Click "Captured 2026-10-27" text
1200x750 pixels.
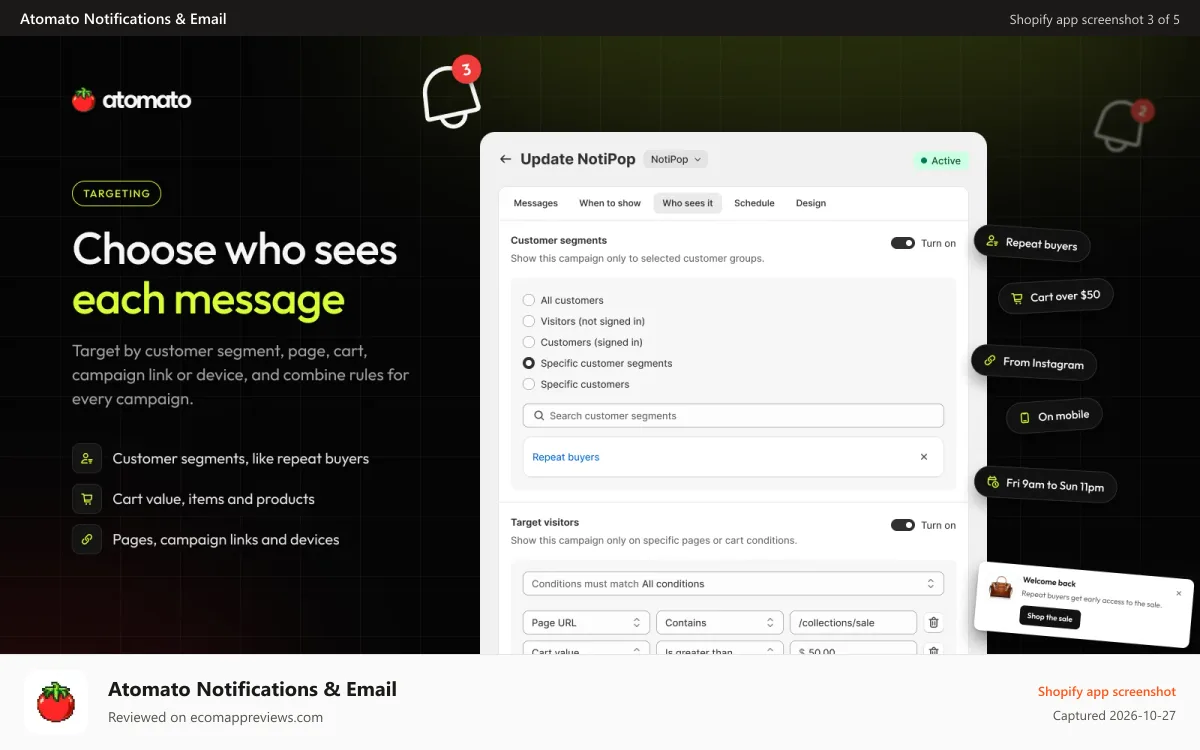point(1114,716)
